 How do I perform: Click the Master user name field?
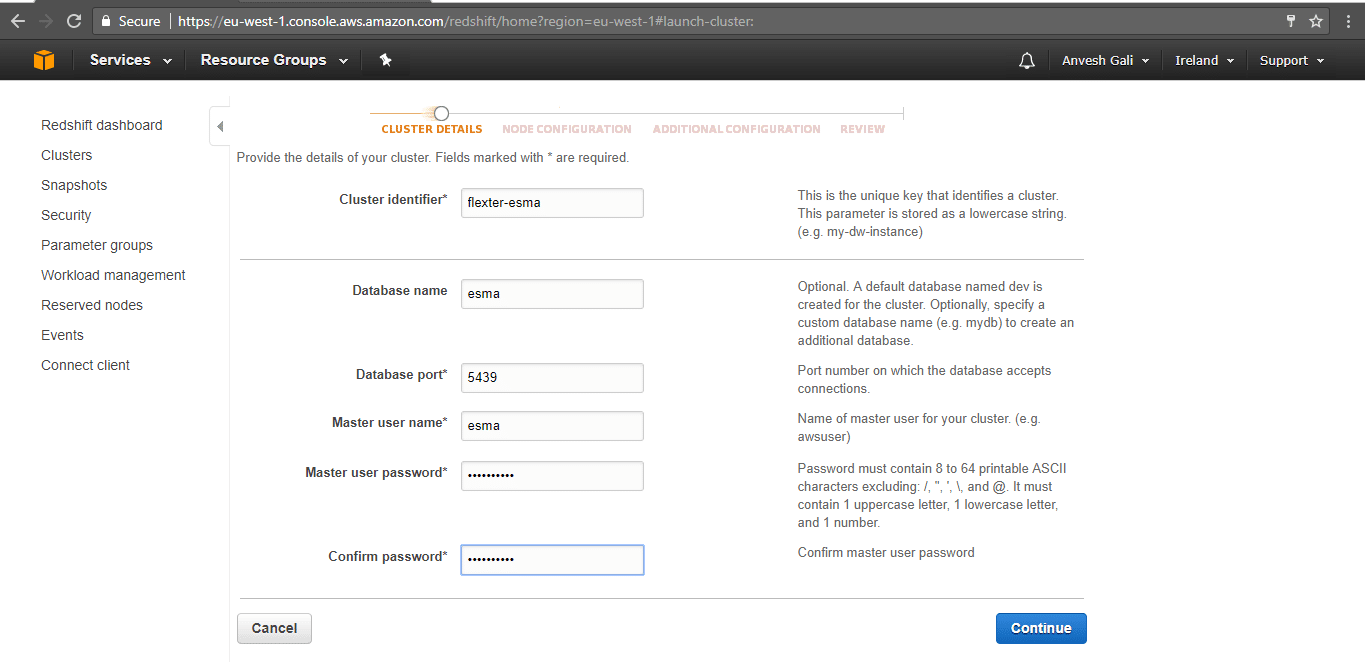[x=552, y=426]
